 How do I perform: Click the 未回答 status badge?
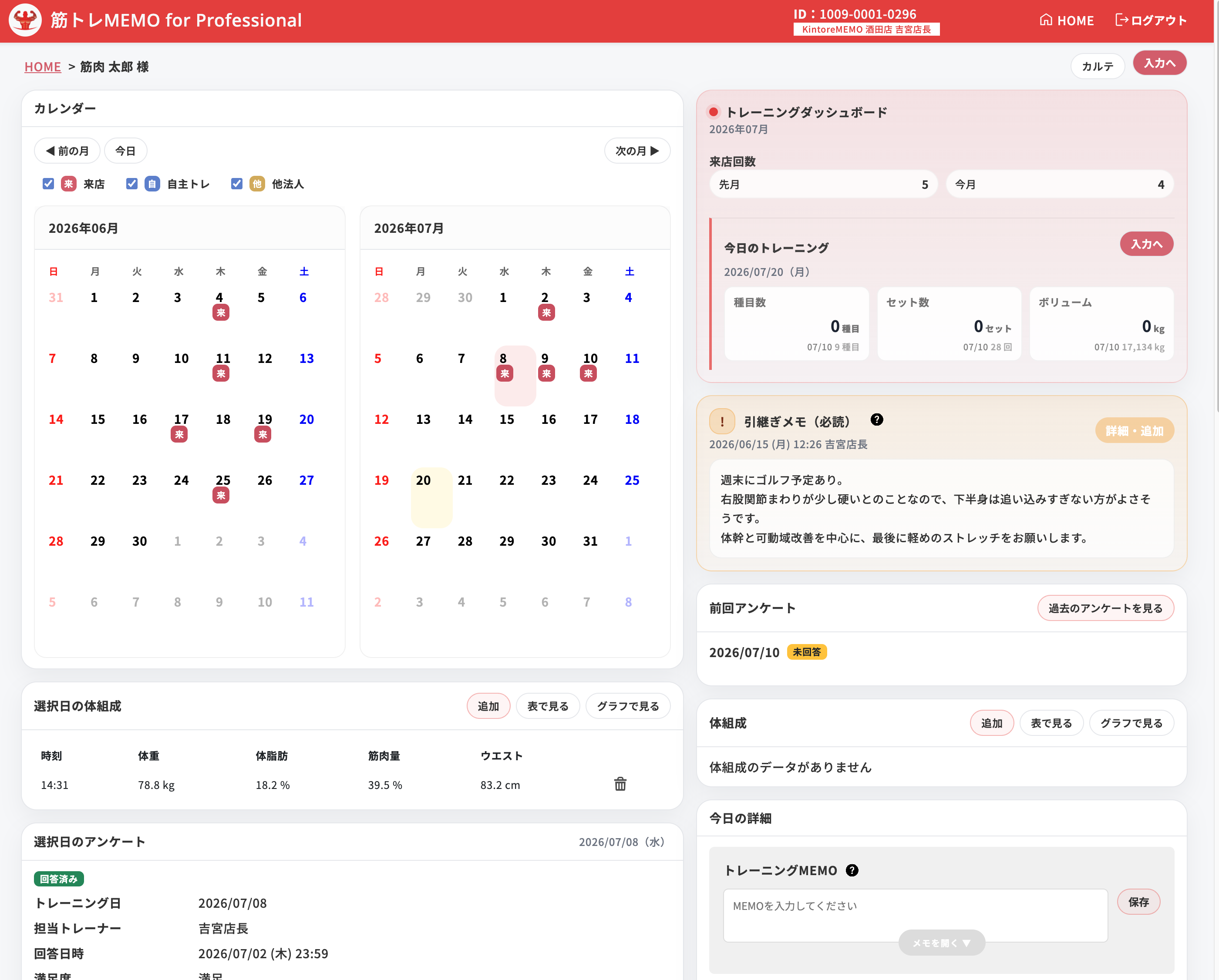(x=807, y=652)
